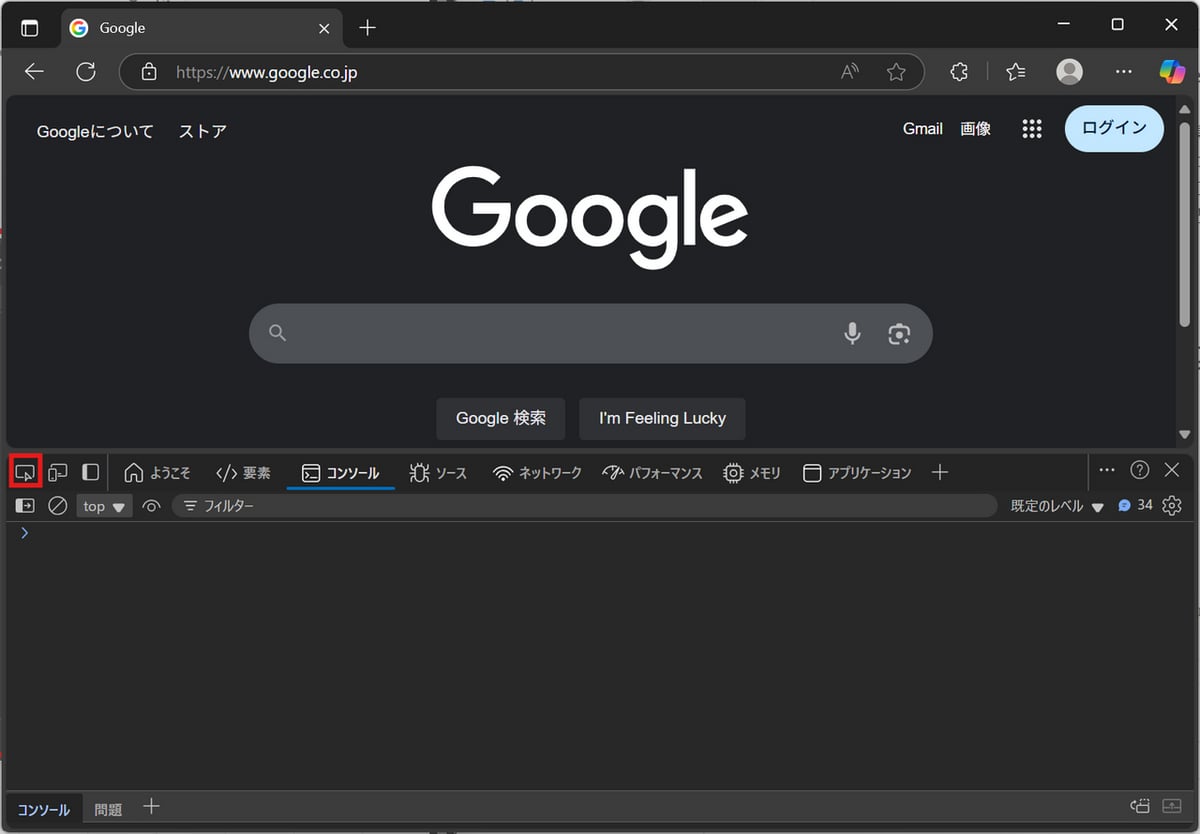Select the Google browser tab
The image size is (1200, 834).
(201, 28)
